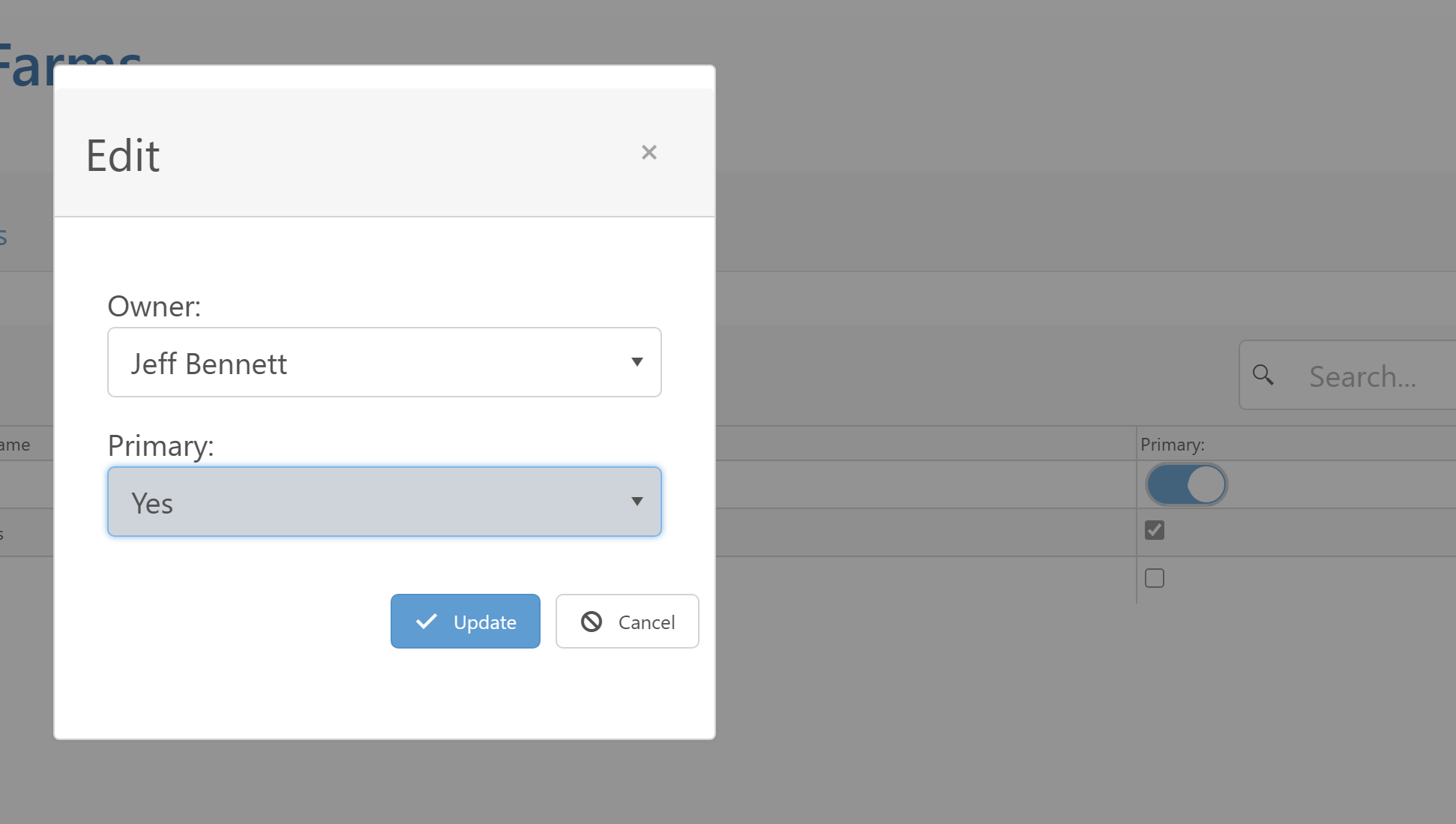Turn off the Primary toggle switch

[x=1186, y=485]
